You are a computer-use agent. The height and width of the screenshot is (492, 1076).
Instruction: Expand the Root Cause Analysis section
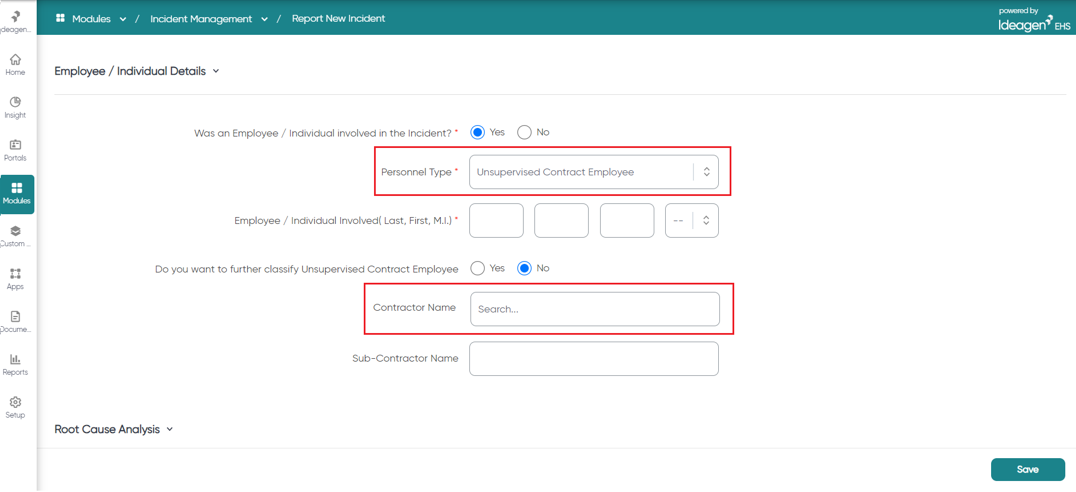169,429
